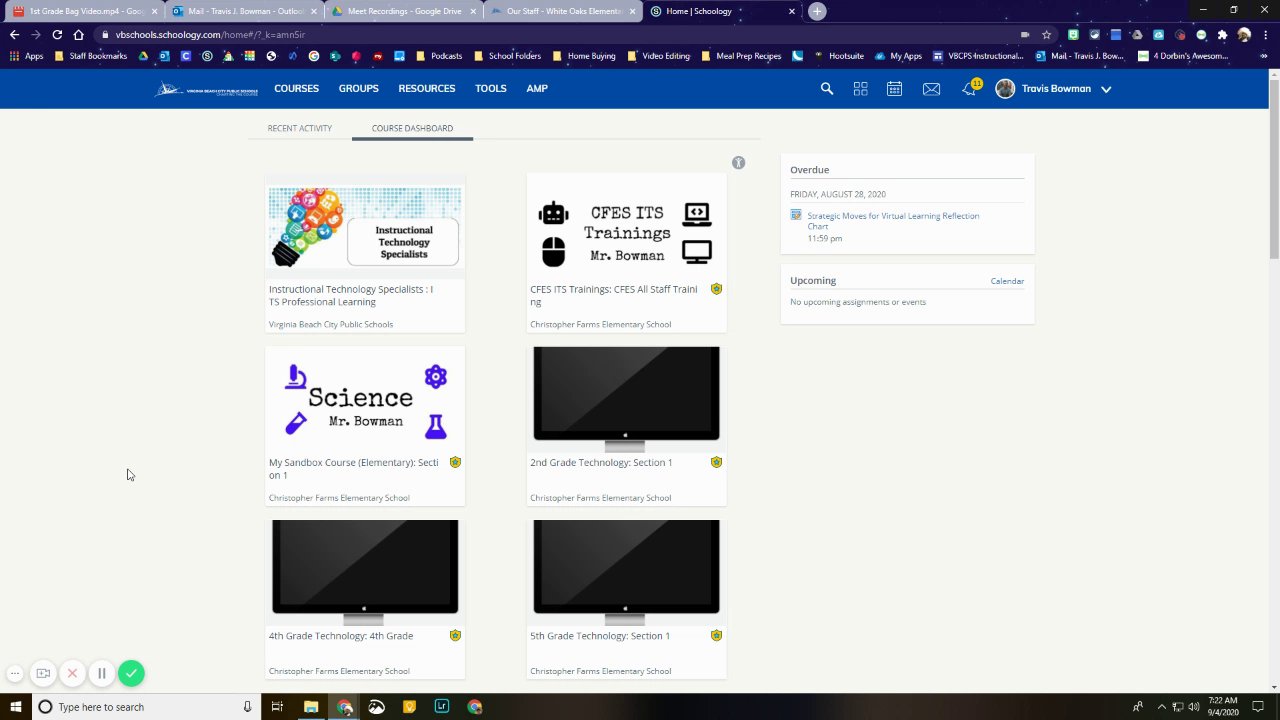The height and width of the screenshot is (720, 1280).
Task: Click badge icon on 4th Grade Technology card
Action: pyautogui.click(x=455, y=635)
